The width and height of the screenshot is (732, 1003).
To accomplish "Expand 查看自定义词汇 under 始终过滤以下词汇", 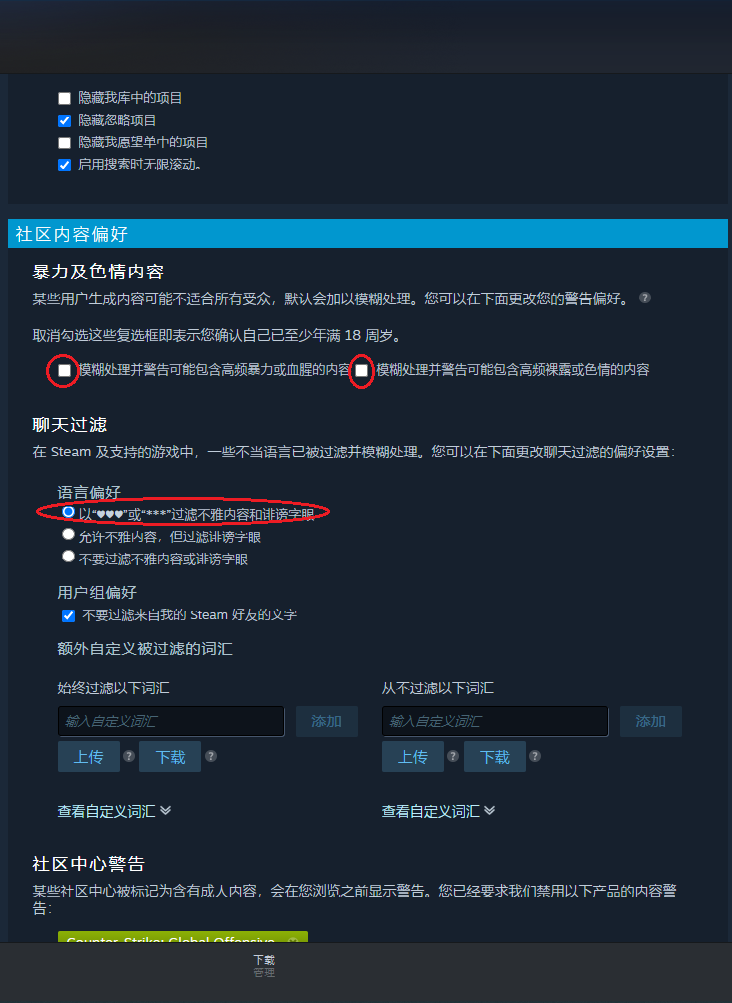I will 115,811.
